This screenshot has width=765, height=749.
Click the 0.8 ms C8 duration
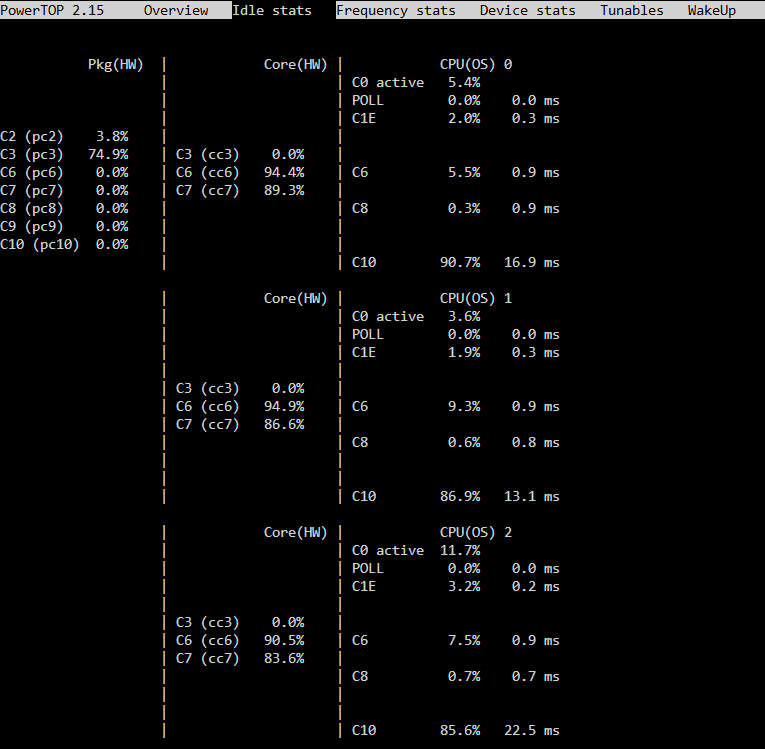pyautogui.click(x=536, y=443)
